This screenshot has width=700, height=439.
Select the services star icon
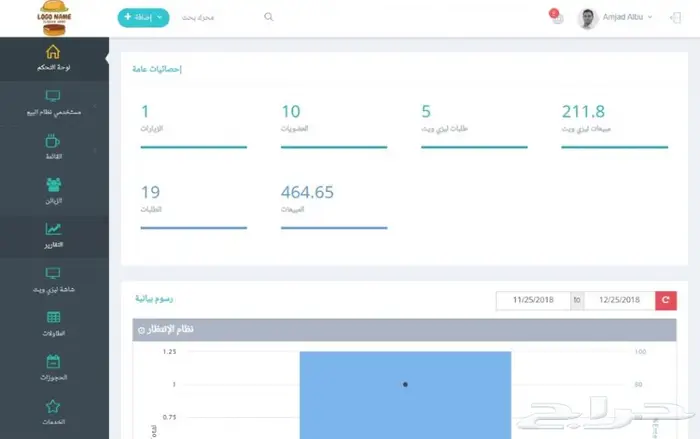[x=53, y=406]
